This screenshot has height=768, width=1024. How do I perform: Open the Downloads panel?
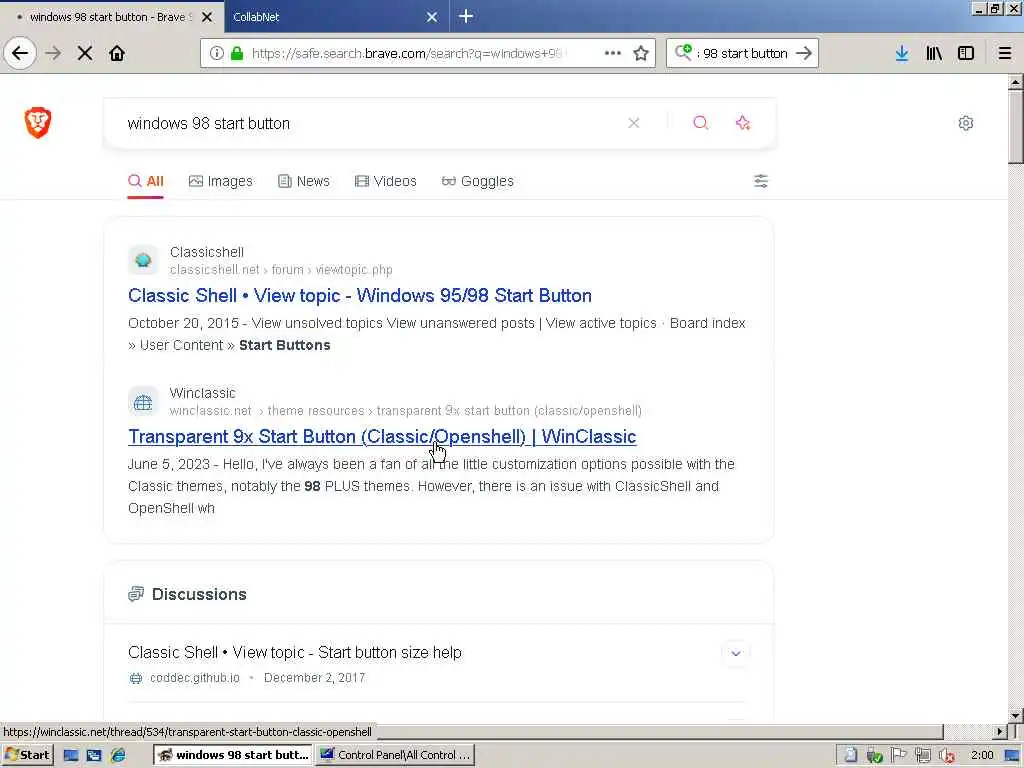point(902,53)
